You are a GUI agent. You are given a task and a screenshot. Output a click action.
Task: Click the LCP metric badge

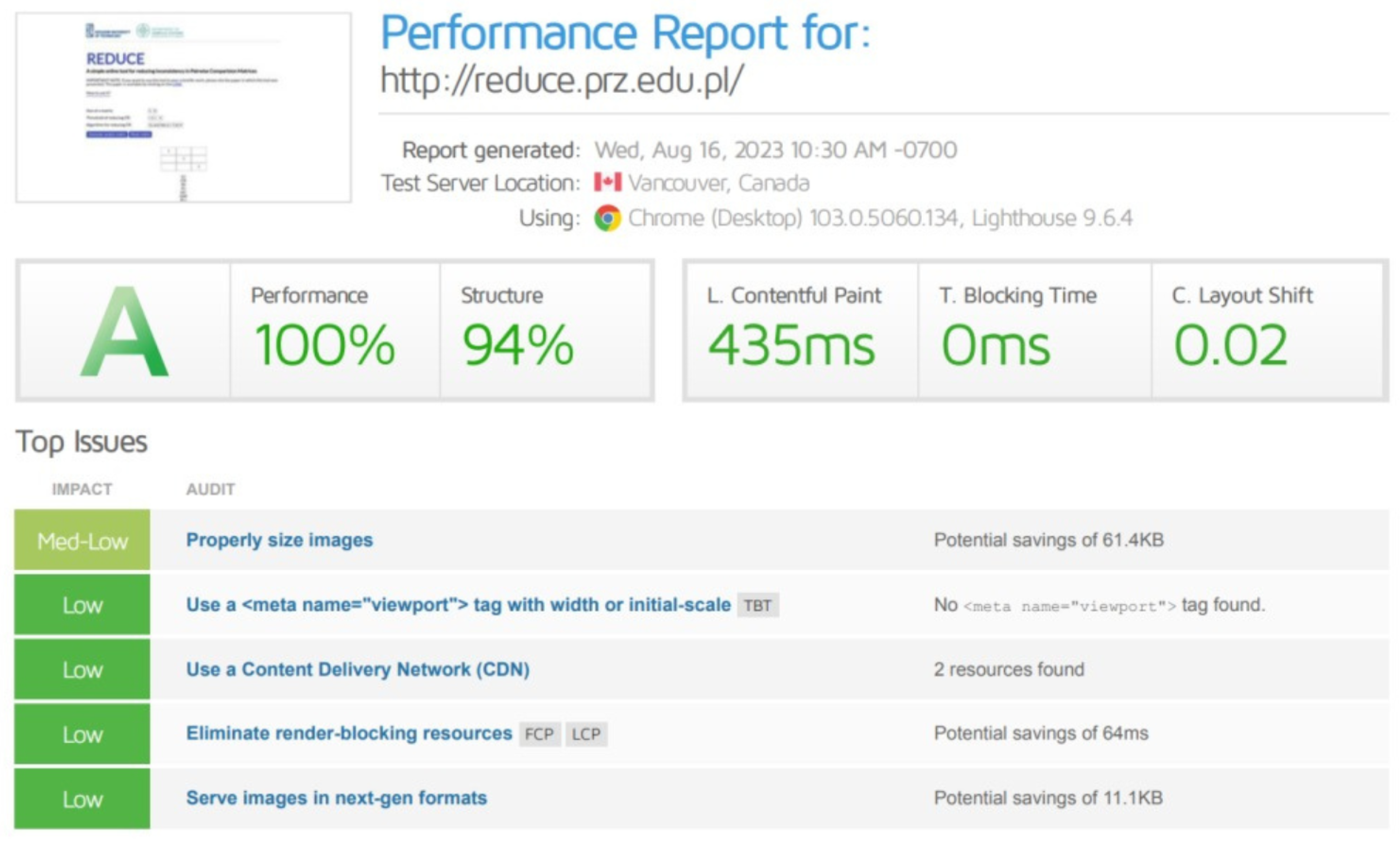586,734
